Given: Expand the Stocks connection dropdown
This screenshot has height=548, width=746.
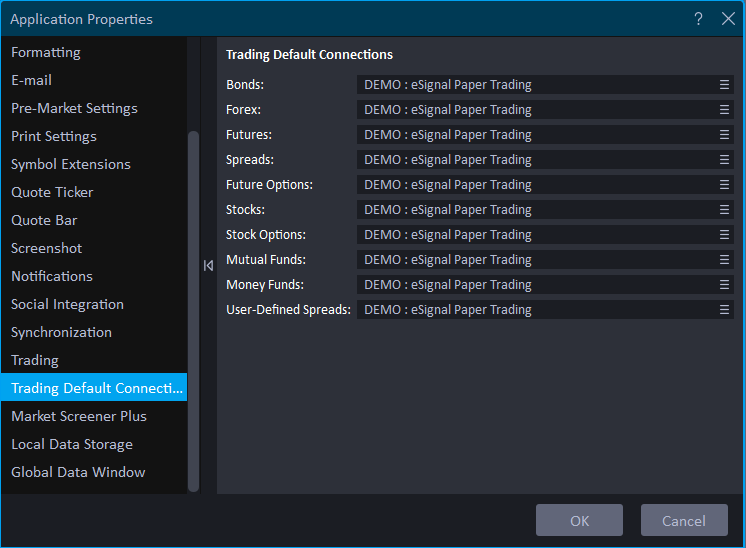Looking at the screenshot, I should tap(545, 210).
